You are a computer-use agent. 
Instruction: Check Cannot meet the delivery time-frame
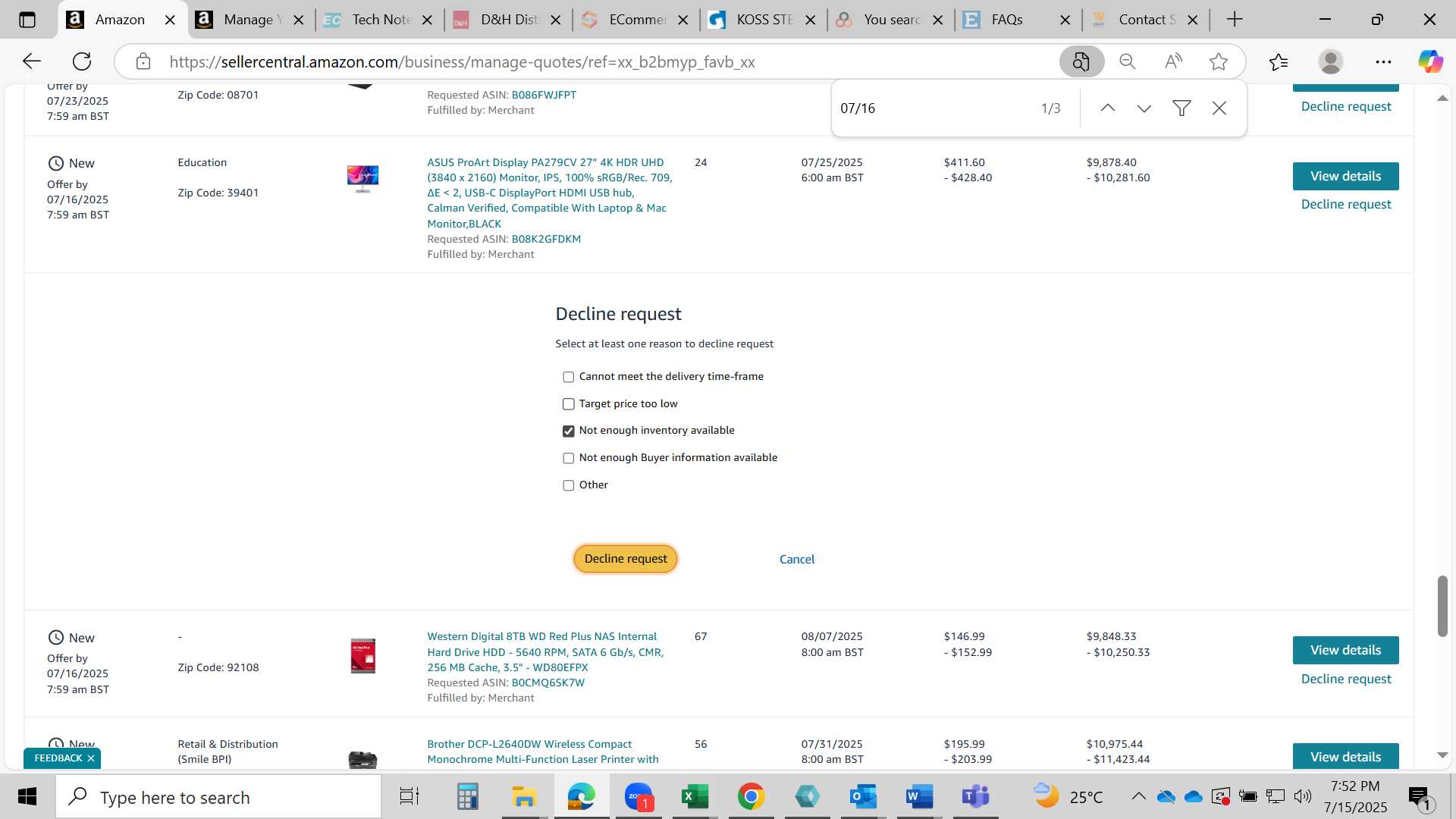(568, 377)
